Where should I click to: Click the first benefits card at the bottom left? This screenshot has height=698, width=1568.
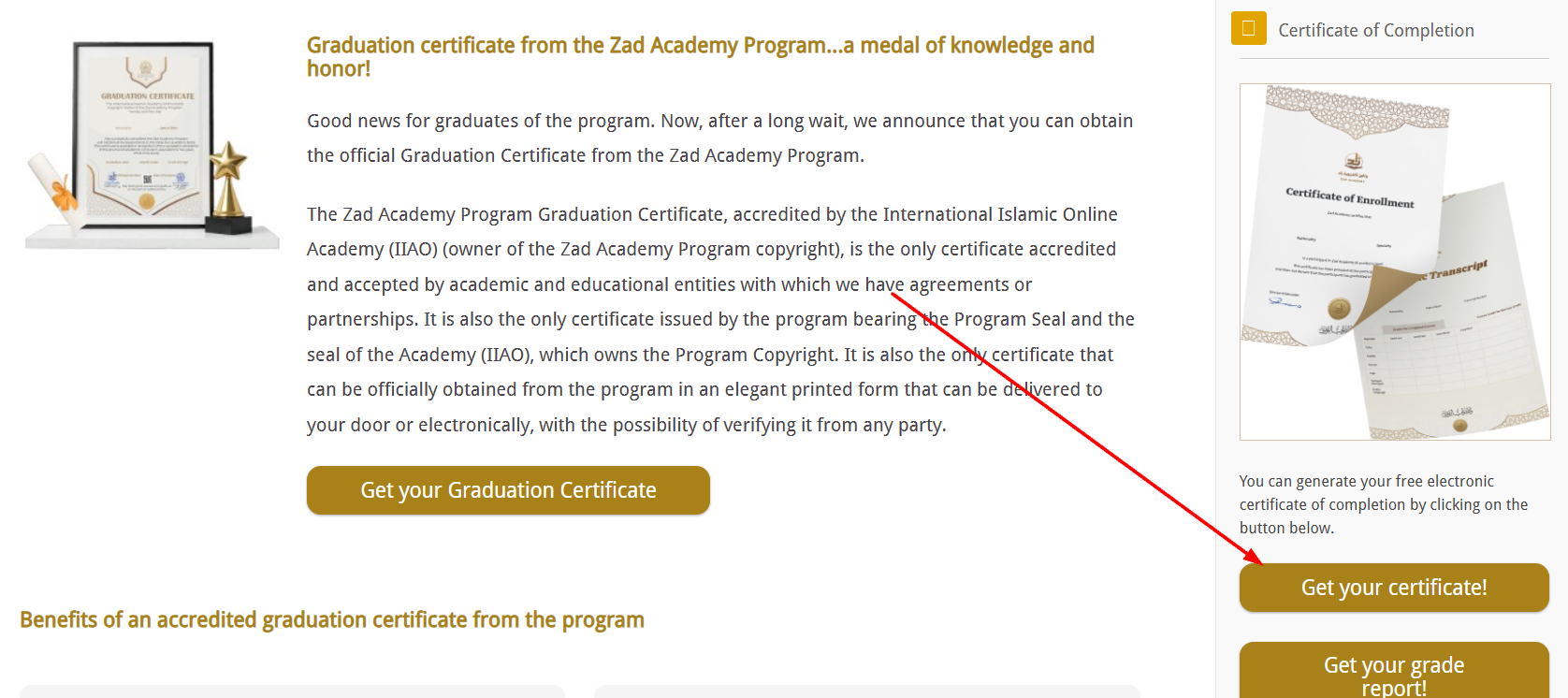(292, 691)
